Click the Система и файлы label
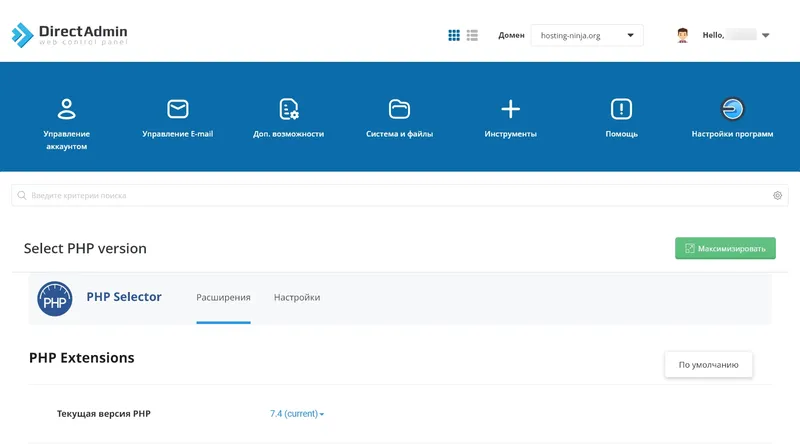Viewport: 800px width, 447px height. pos(399,134)
